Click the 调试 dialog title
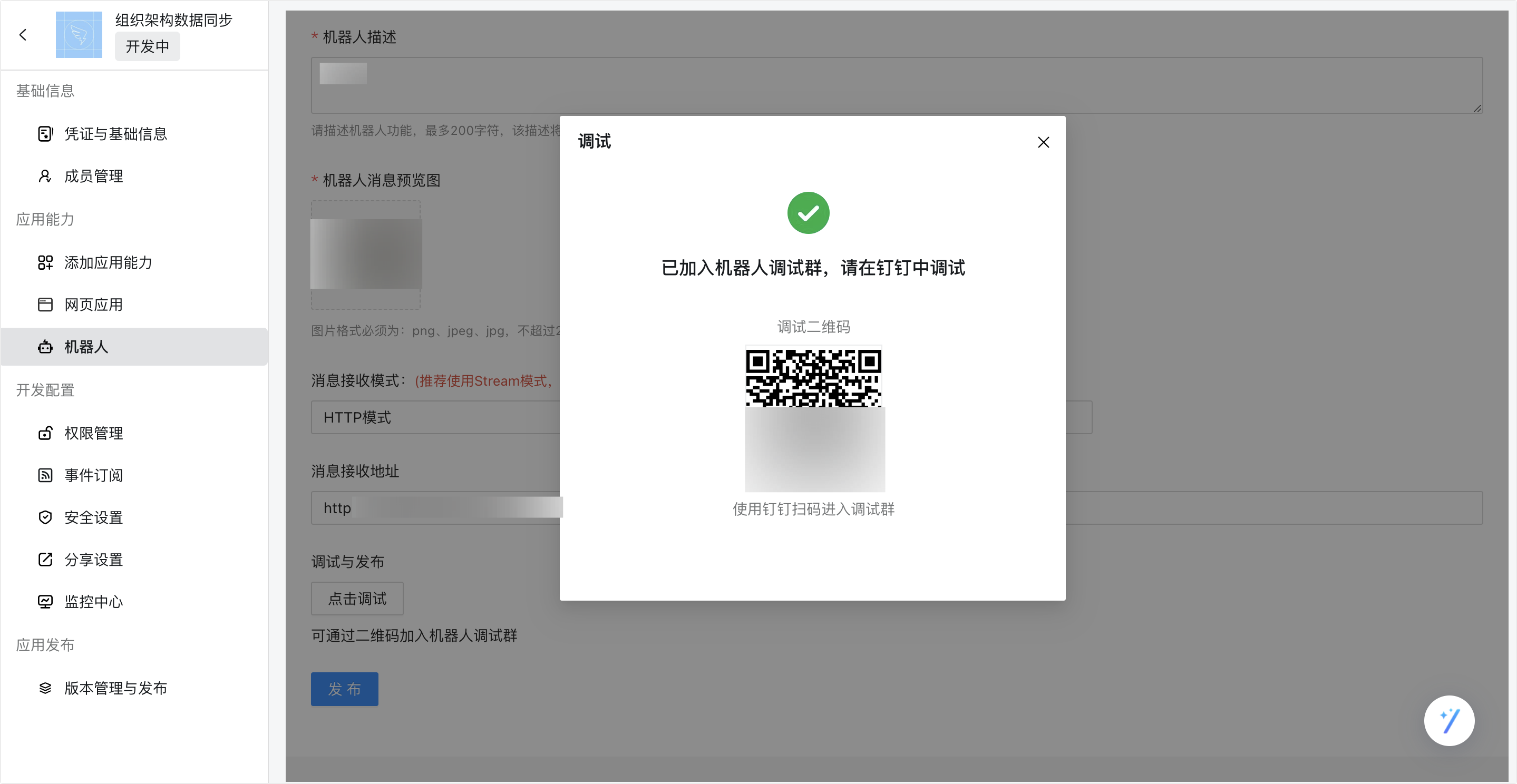Viewport: 1517px width, 784px height. point(594,141)
